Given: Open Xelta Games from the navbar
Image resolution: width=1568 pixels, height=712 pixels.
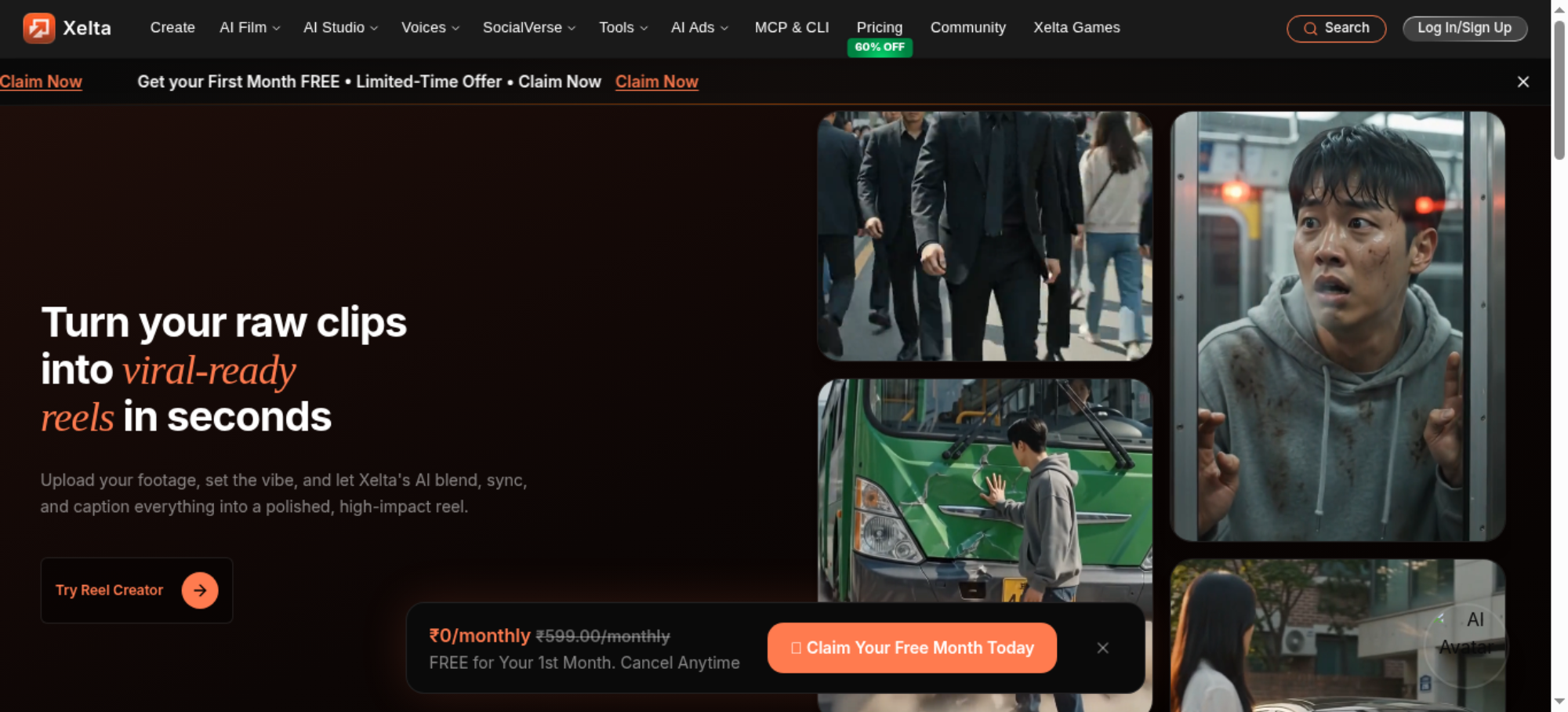Looking at the screenshot, I should coord(1076,27).
